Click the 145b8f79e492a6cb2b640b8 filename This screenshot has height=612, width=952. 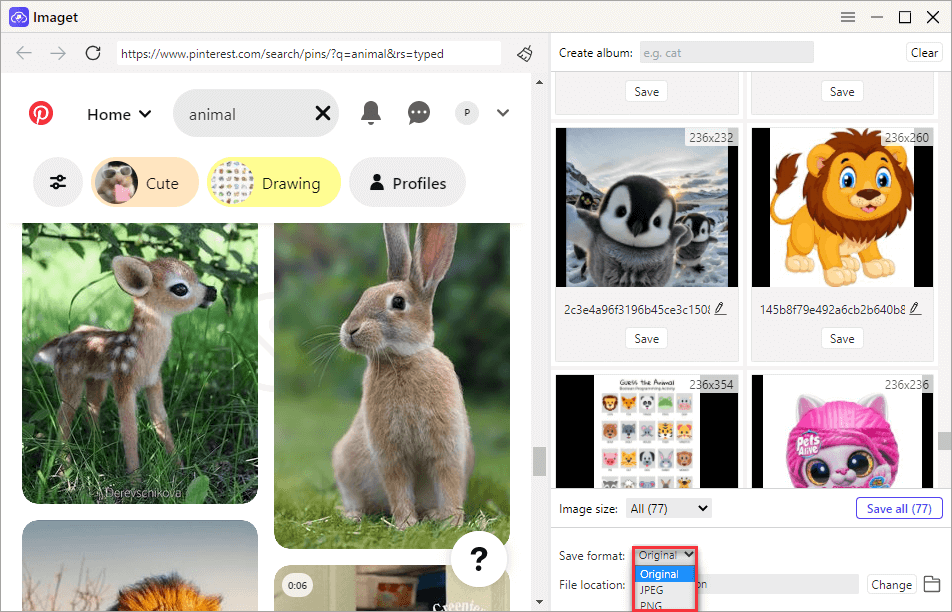[x=832, y=310]
